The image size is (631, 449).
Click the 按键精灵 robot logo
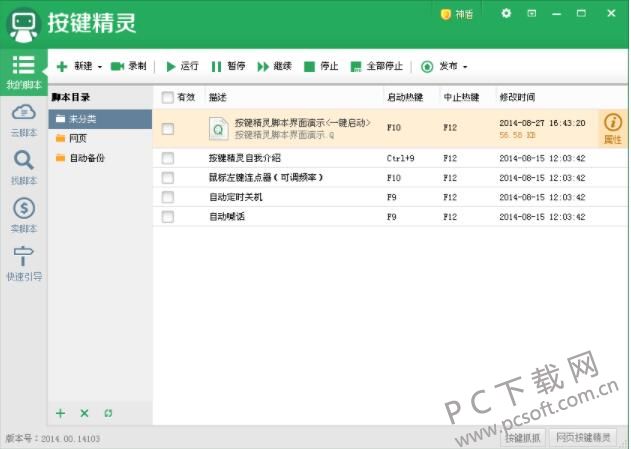pyautogui.click(x=24, y=25)
